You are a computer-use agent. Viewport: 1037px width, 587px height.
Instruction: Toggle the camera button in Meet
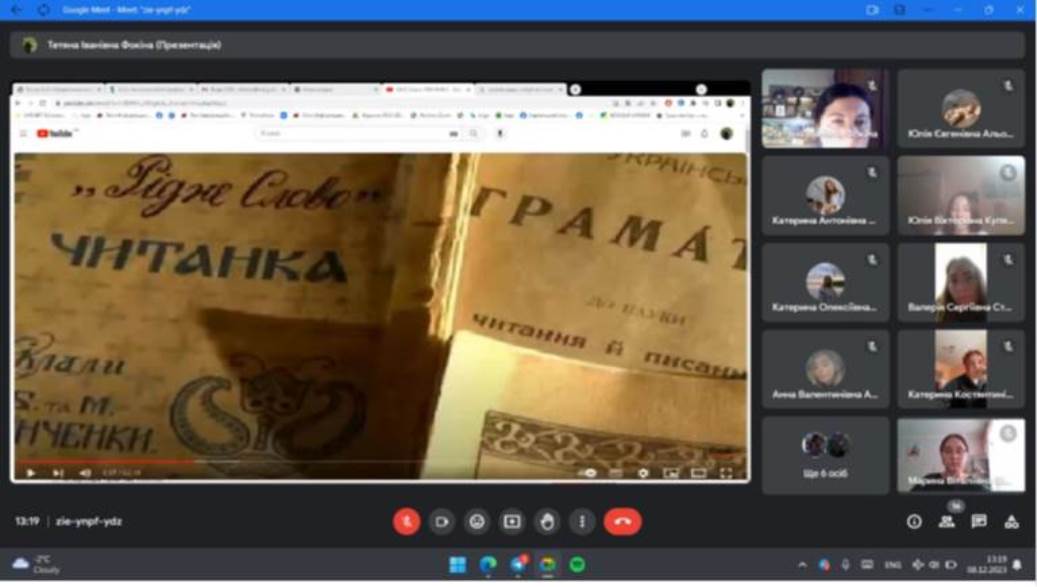click(x=442, y=521)
